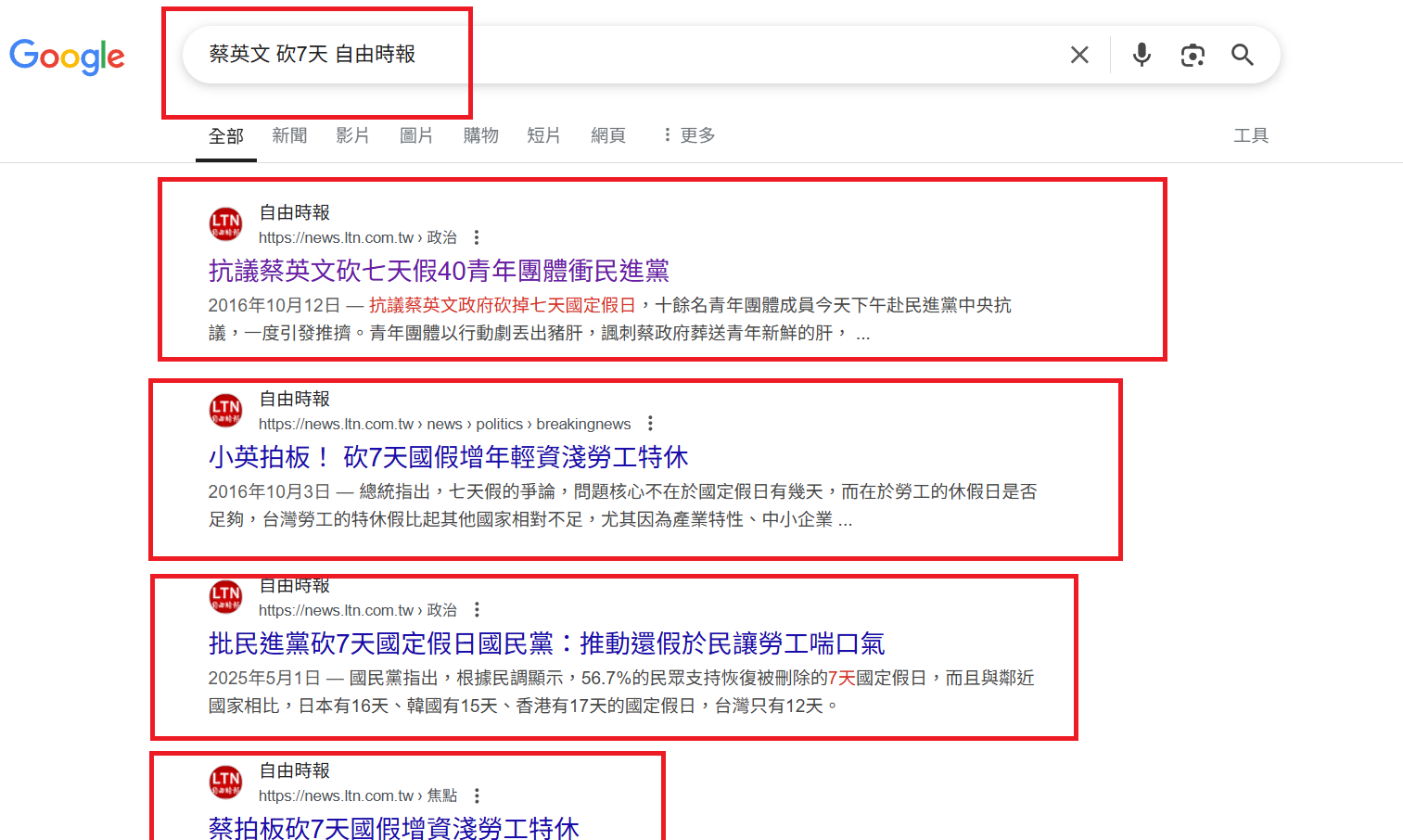Open options menu for 批民進黨砍7天國定假日 result
Viewport: 1403px width, 840px height.
[x=477, y=610]
